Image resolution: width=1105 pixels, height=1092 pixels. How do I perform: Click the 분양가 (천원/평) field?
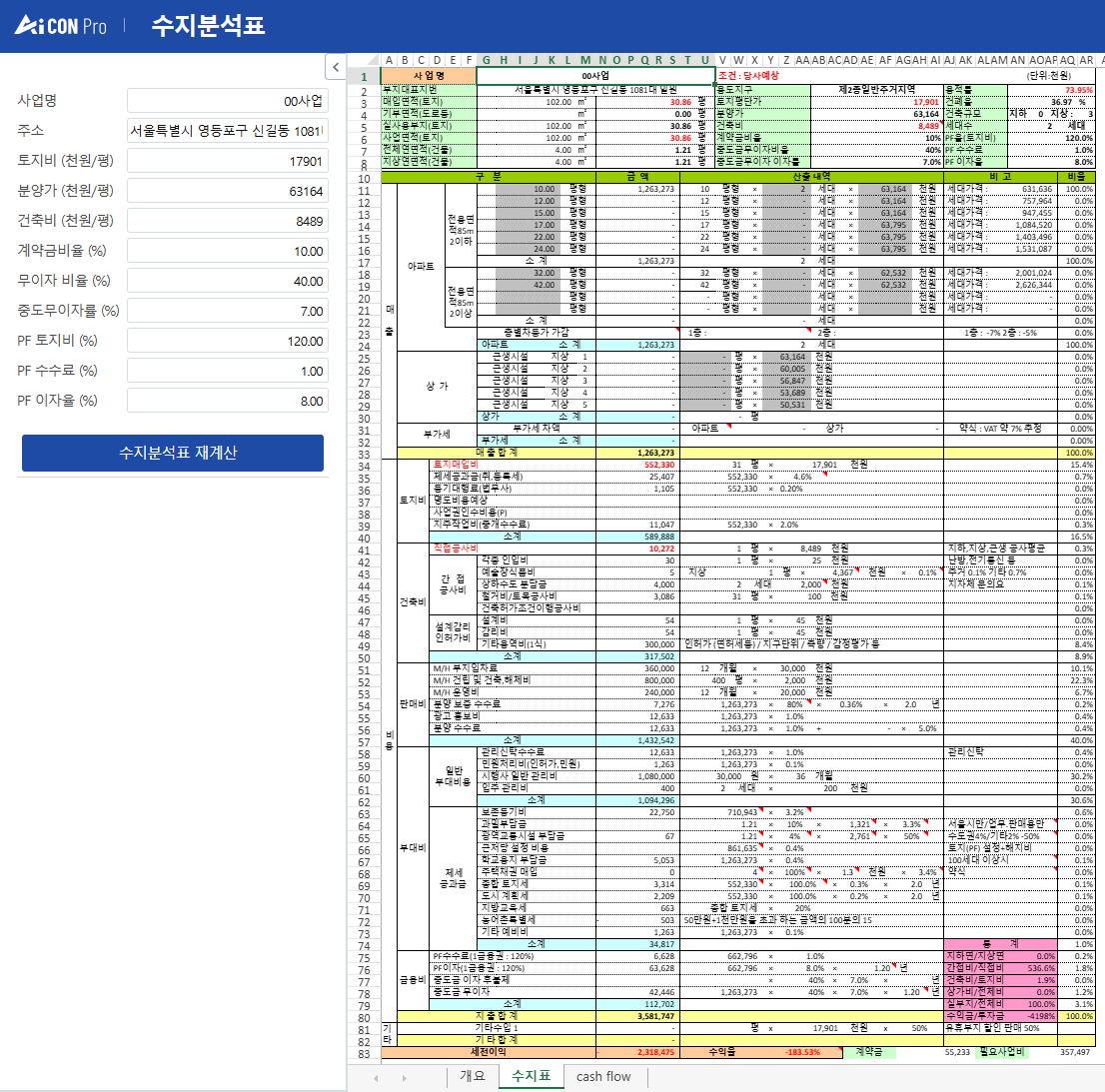[228, 192]
